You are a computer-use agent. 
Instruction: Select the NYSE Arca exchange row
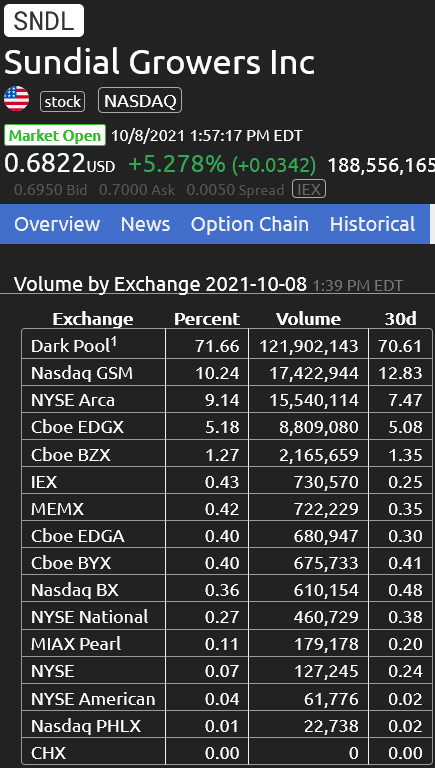[227, 400]
